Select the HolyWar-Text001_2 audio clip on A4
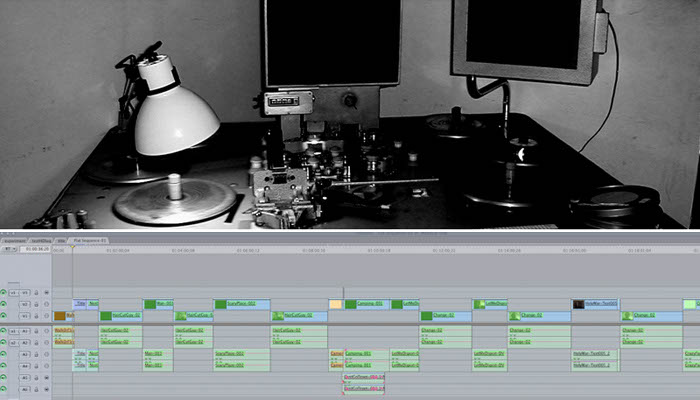 tap(595, 366)
